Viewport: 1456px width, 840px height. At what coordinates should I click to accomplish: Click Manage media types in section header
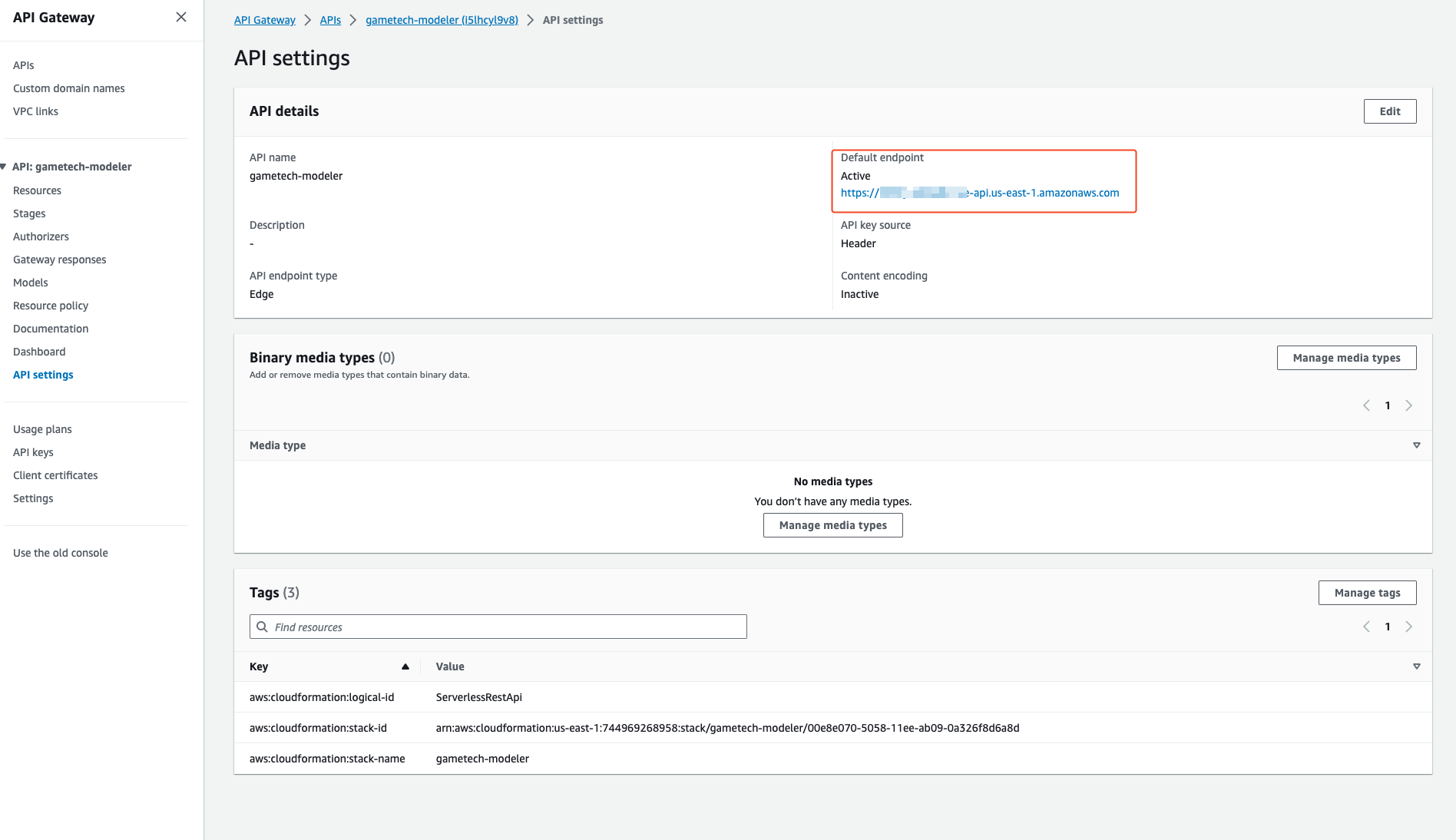[x=1347, y=358]
